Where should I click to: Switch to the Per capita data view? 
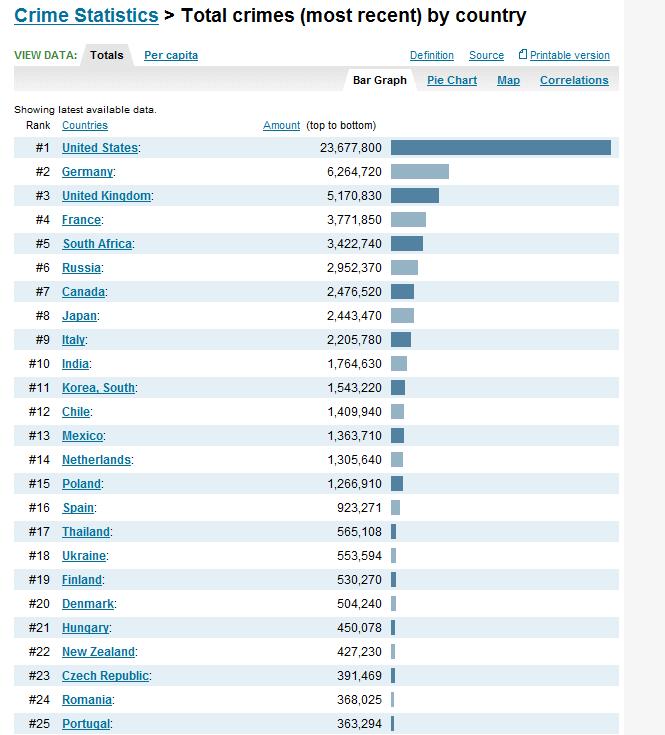point(171,55)
